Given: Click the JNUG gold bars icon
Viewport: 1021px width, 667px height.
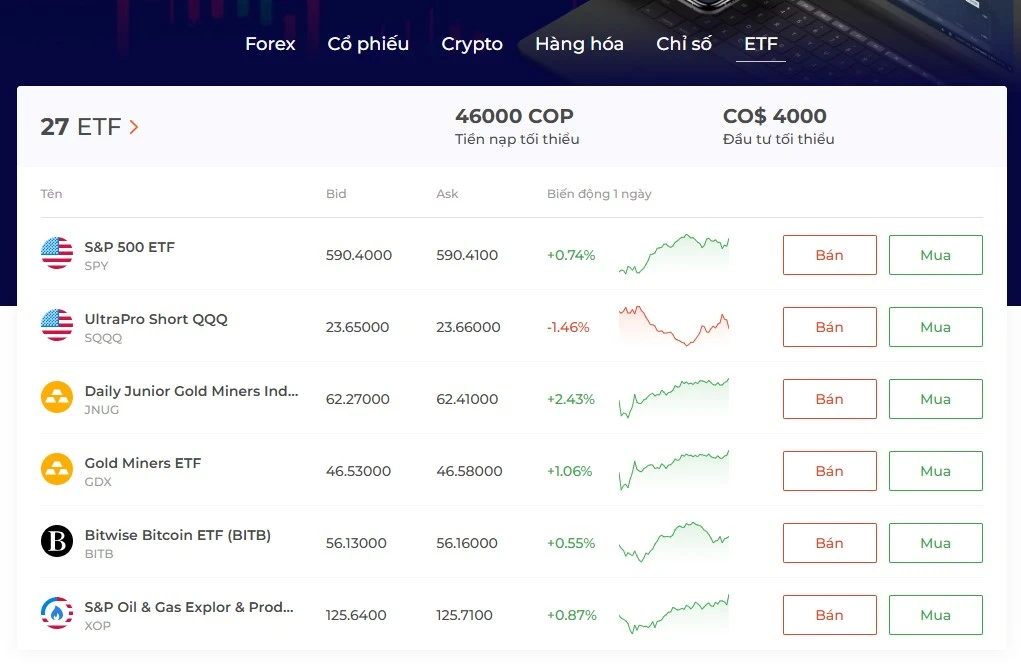Looking at the screenshot, I should coord(57,398).
